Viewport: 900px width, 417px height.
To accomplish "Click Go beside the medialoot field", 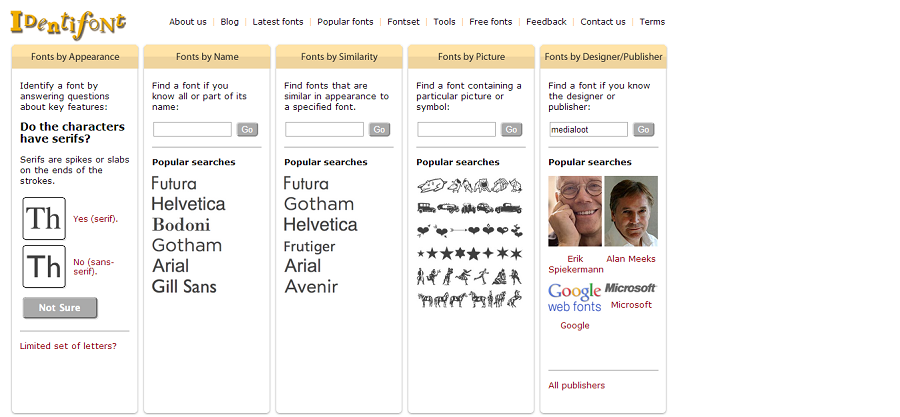I will coord(644,130).
